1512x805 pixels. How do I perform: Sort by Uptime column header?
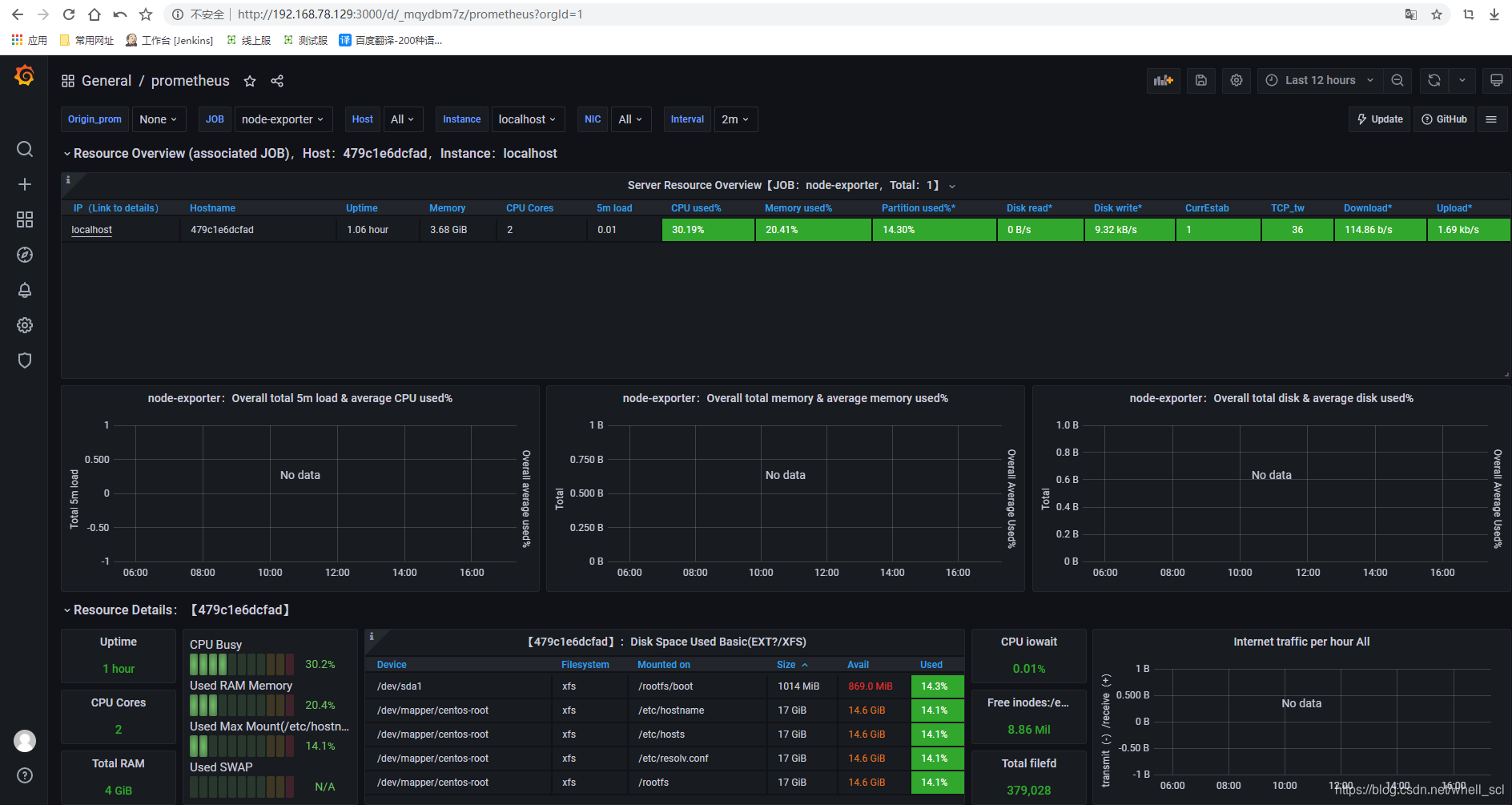(x=362, y=208)
